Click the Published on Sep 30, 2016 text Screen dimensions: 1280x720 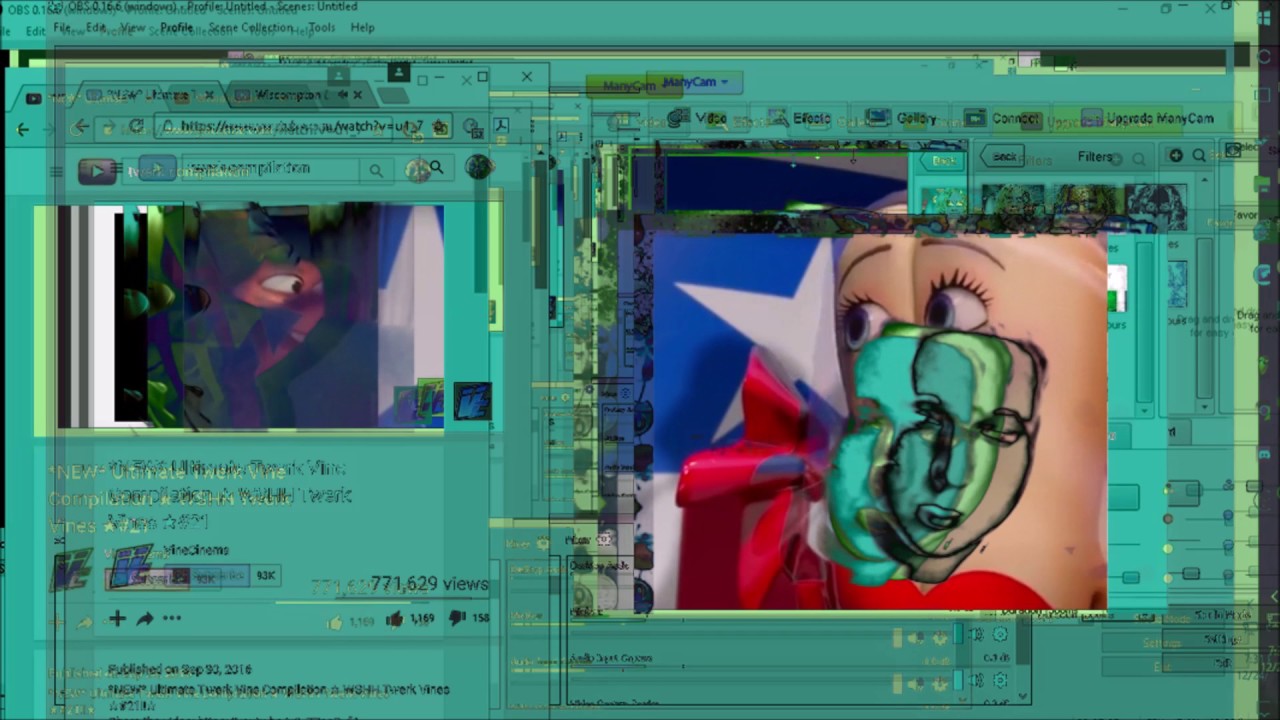[x=180, y=669]
